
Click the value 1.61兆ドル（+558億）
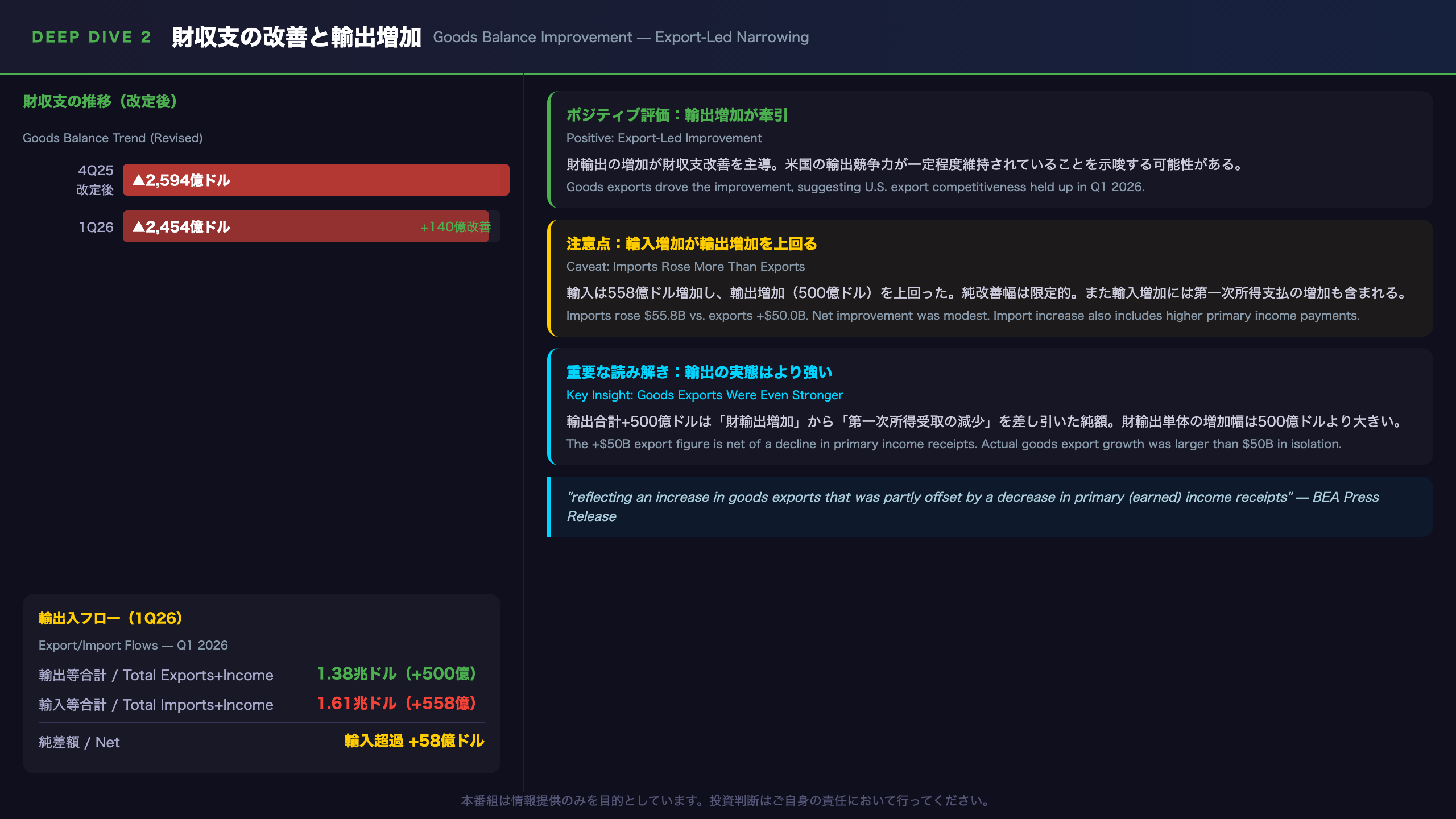(396, 704)
